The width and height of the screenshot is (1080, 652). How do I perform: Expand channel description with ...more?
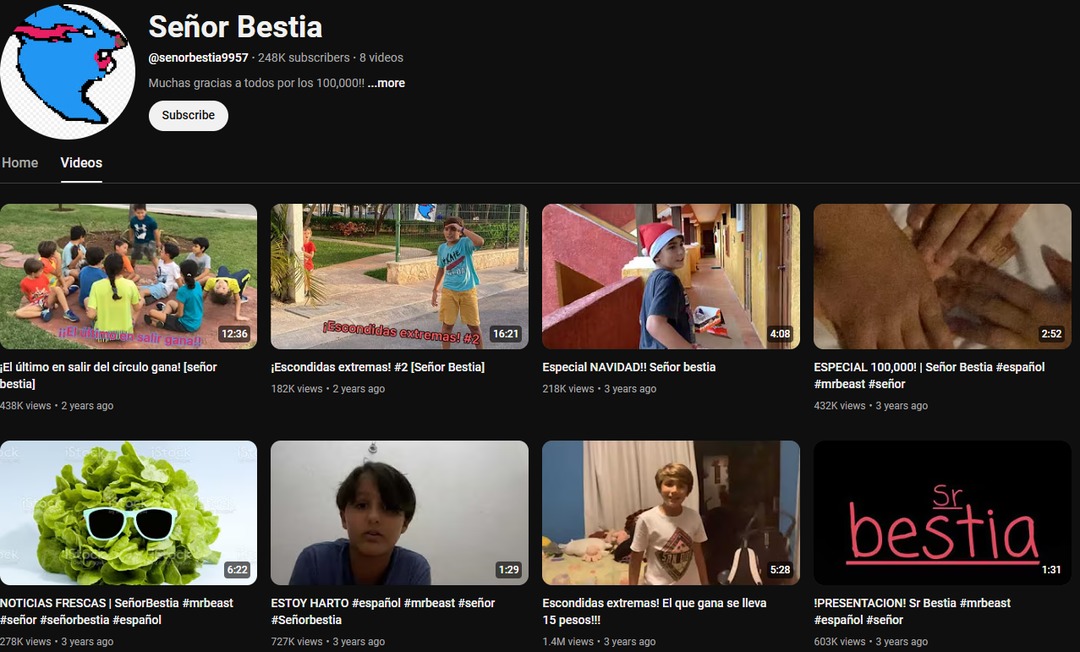pos(386,83)
